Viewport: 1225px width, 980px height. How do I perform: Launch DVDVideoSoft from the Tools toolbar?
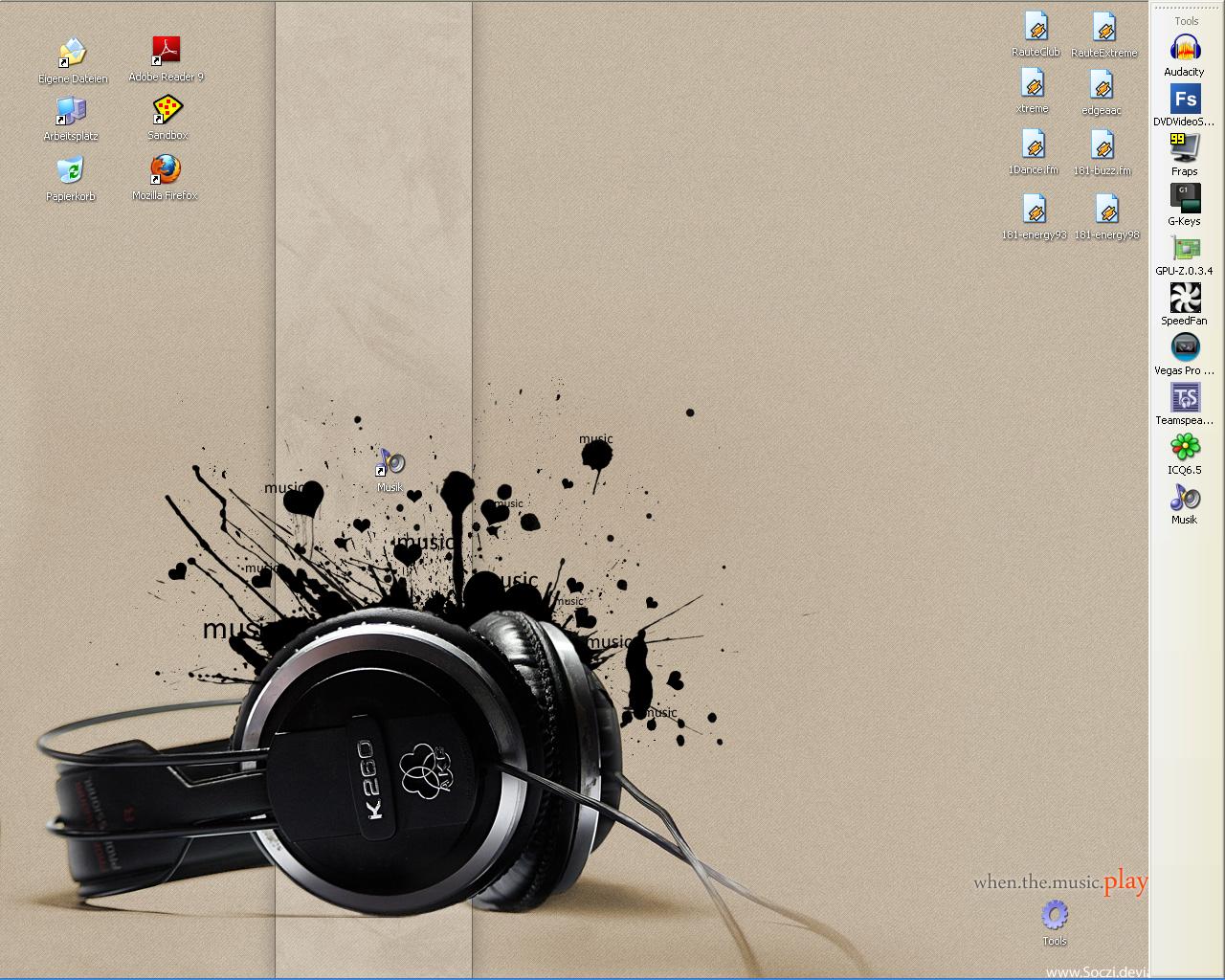tap(1185, 99)
